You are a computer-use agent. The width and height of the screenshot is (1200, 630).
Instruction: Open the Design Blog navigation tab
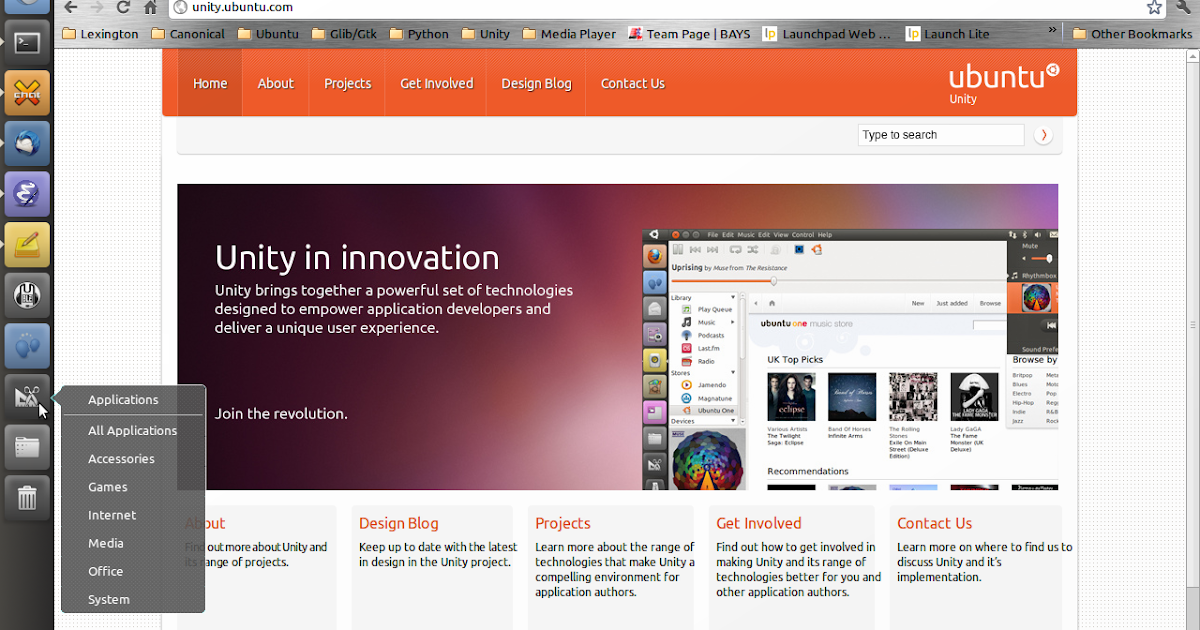[x=536, y=84]
